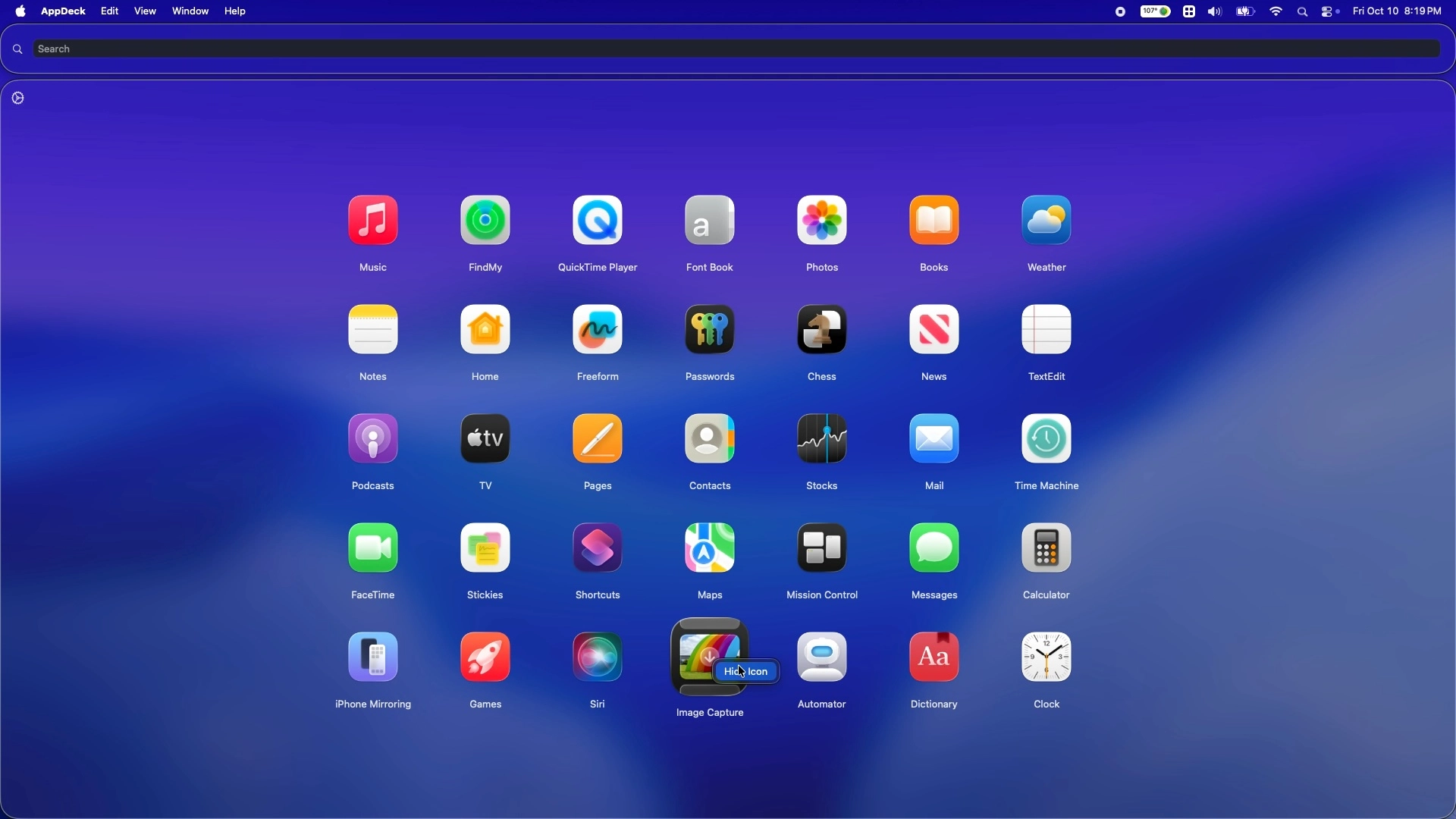Open the Music app icon
1456x819 pixels.
pos(373,221)
